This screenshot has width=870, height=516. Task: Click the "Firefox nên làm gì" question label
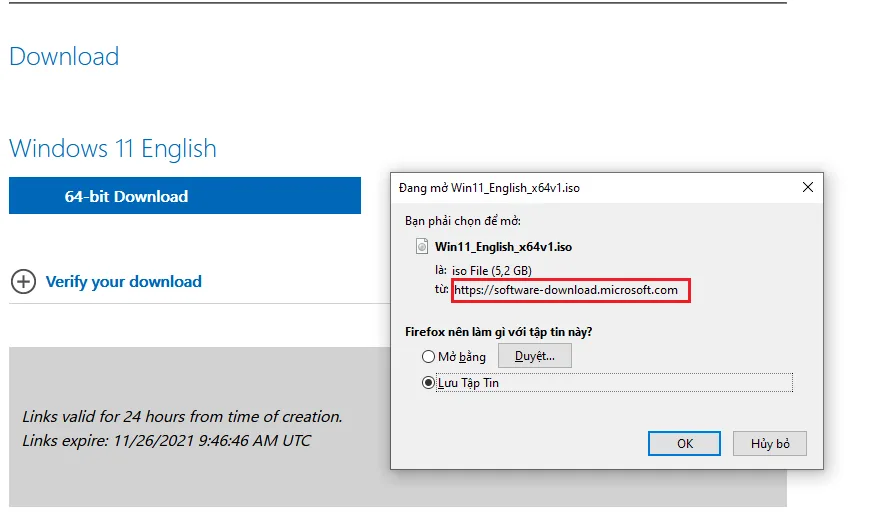pyautogui.click(x=505, y=331)
